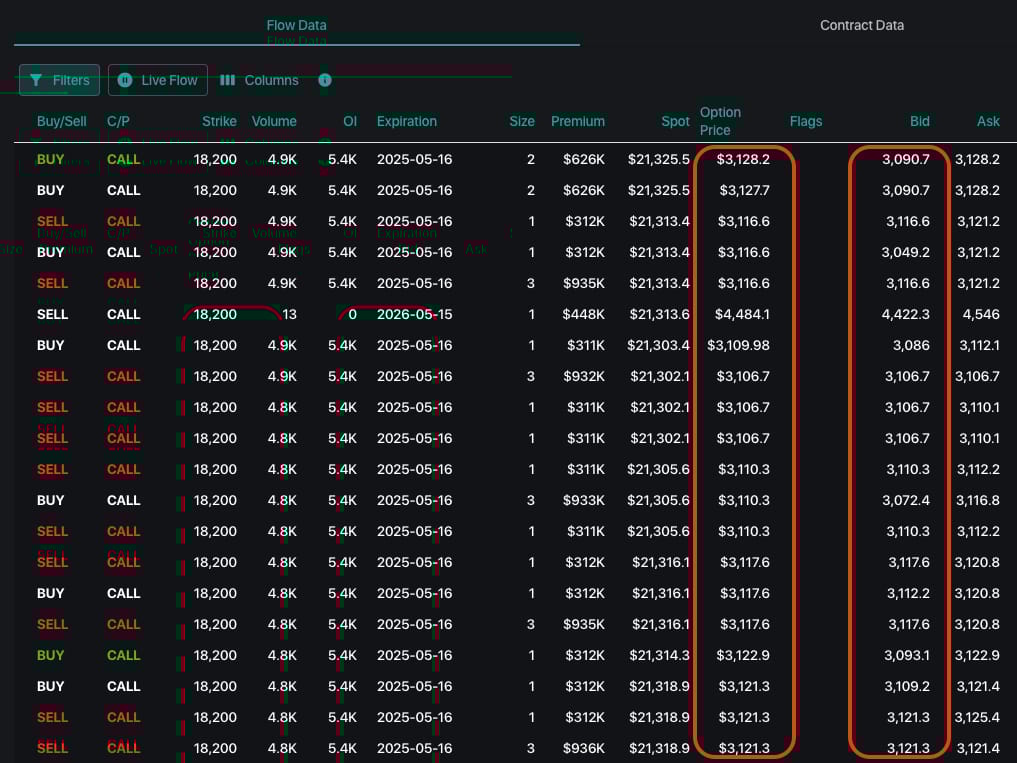Click the 3,112.1 ask value
This screenshot has width=1017, height=763.
coord(979,345)
